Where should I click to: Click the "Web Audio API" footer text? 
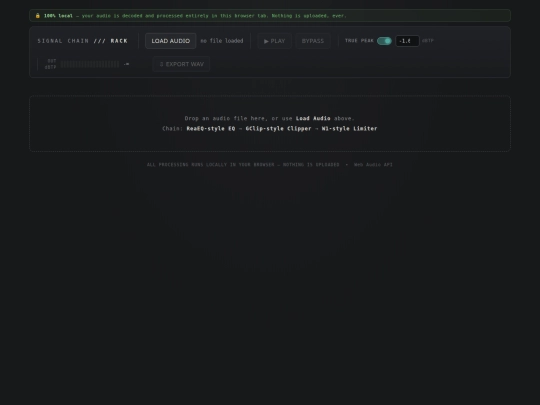click(373, 165)
